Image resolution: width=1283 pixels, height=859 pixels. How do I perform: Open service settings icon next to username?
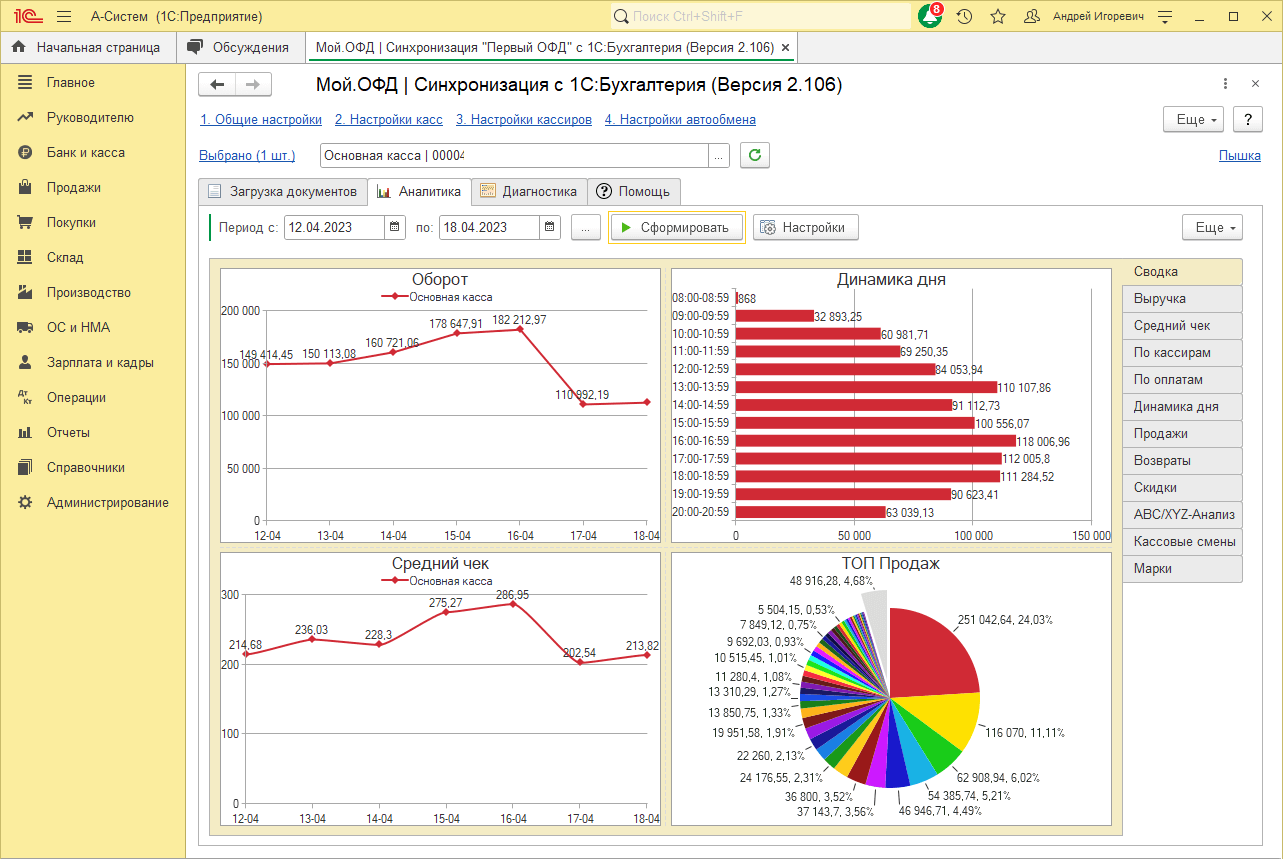pos(1165,17)
